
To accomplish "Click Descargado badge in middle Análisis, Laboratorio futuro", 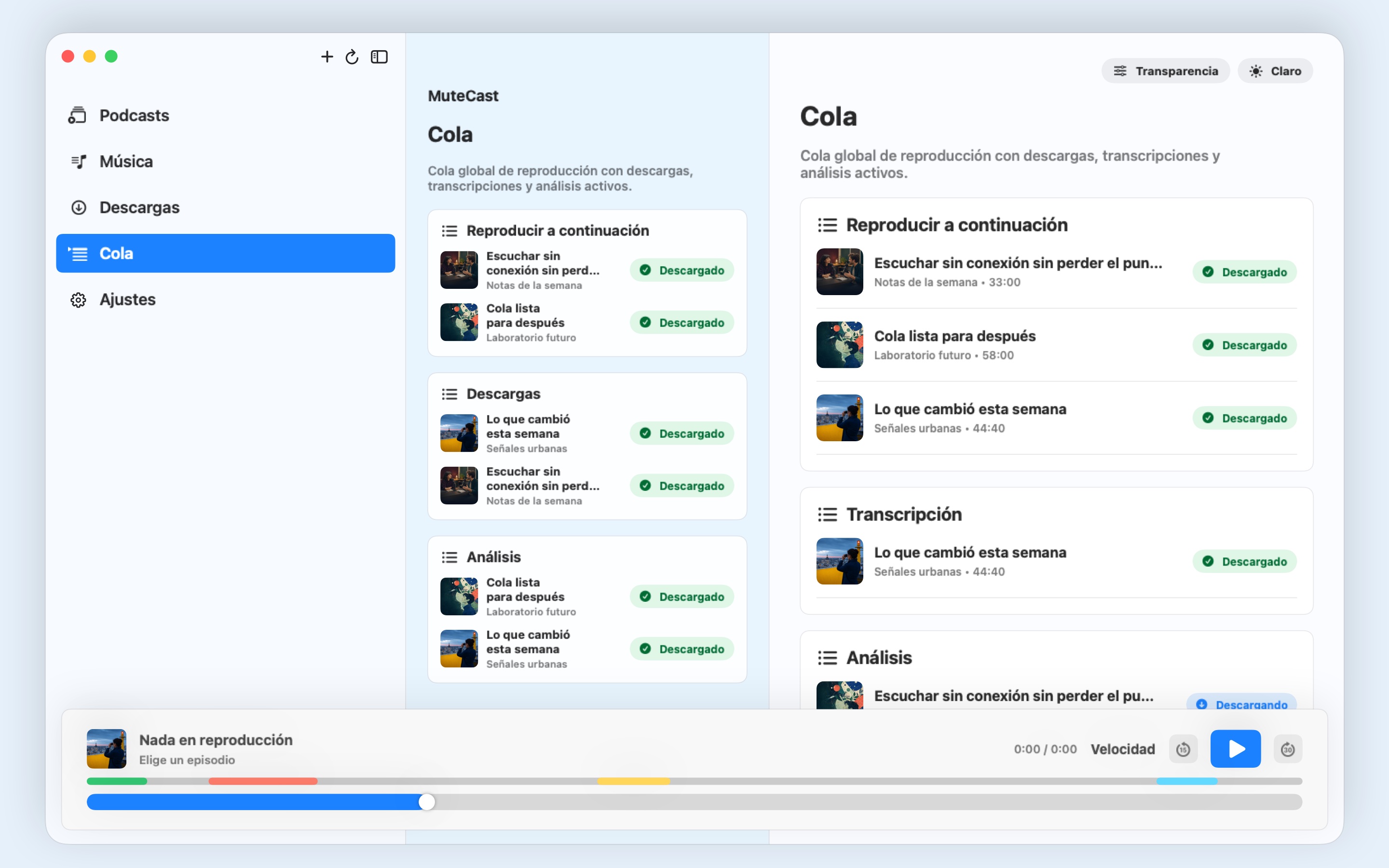I will click(x=681, y=596).
